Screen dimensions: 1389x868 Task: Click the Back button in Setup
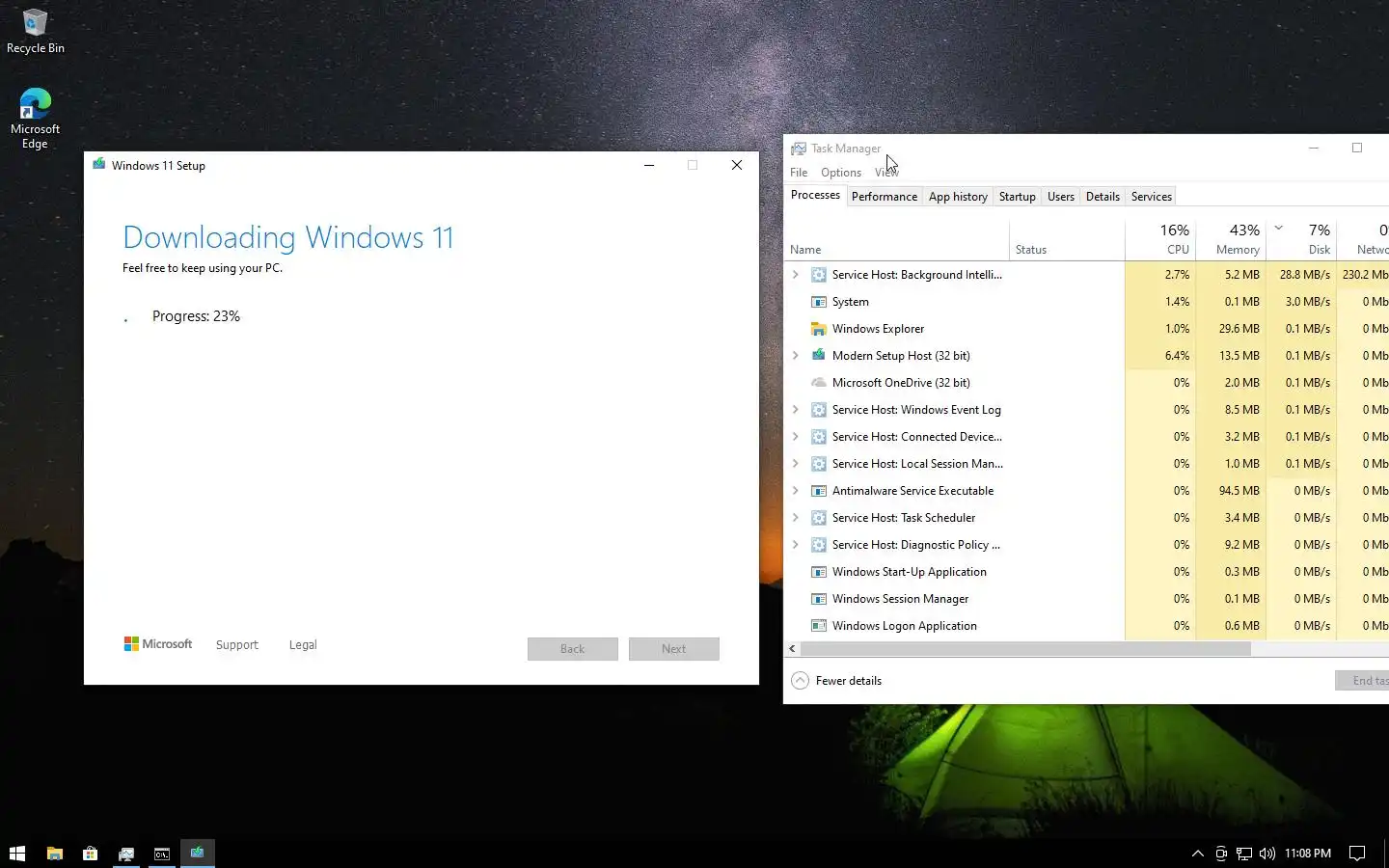pos(573,649)
